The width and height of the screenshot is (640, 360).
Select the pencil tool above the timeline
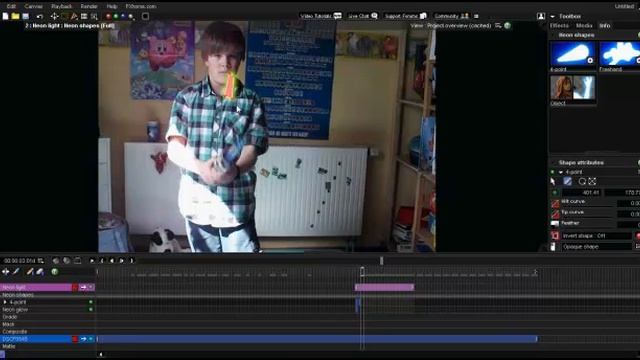(x=30, y=271)
